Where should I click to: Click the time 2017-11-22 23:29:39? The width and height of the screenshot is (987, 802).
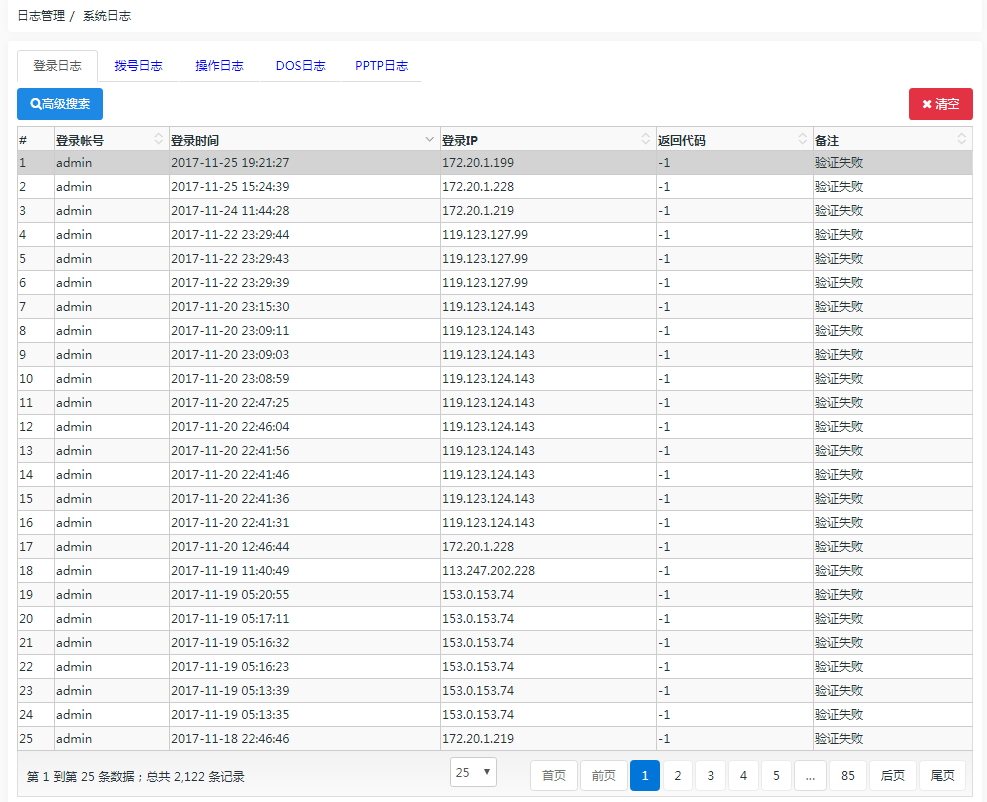[230, 283]
